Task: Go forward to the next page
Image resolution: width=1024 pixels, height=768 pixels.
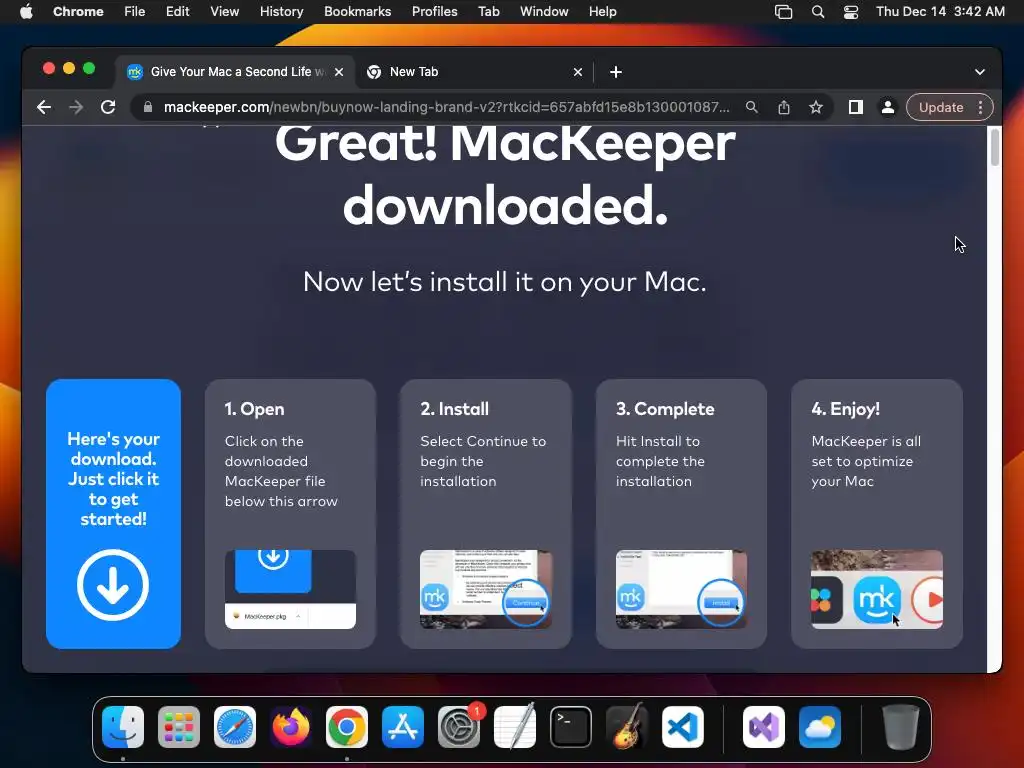Action: pyautogui.click(x=76, y=107)
